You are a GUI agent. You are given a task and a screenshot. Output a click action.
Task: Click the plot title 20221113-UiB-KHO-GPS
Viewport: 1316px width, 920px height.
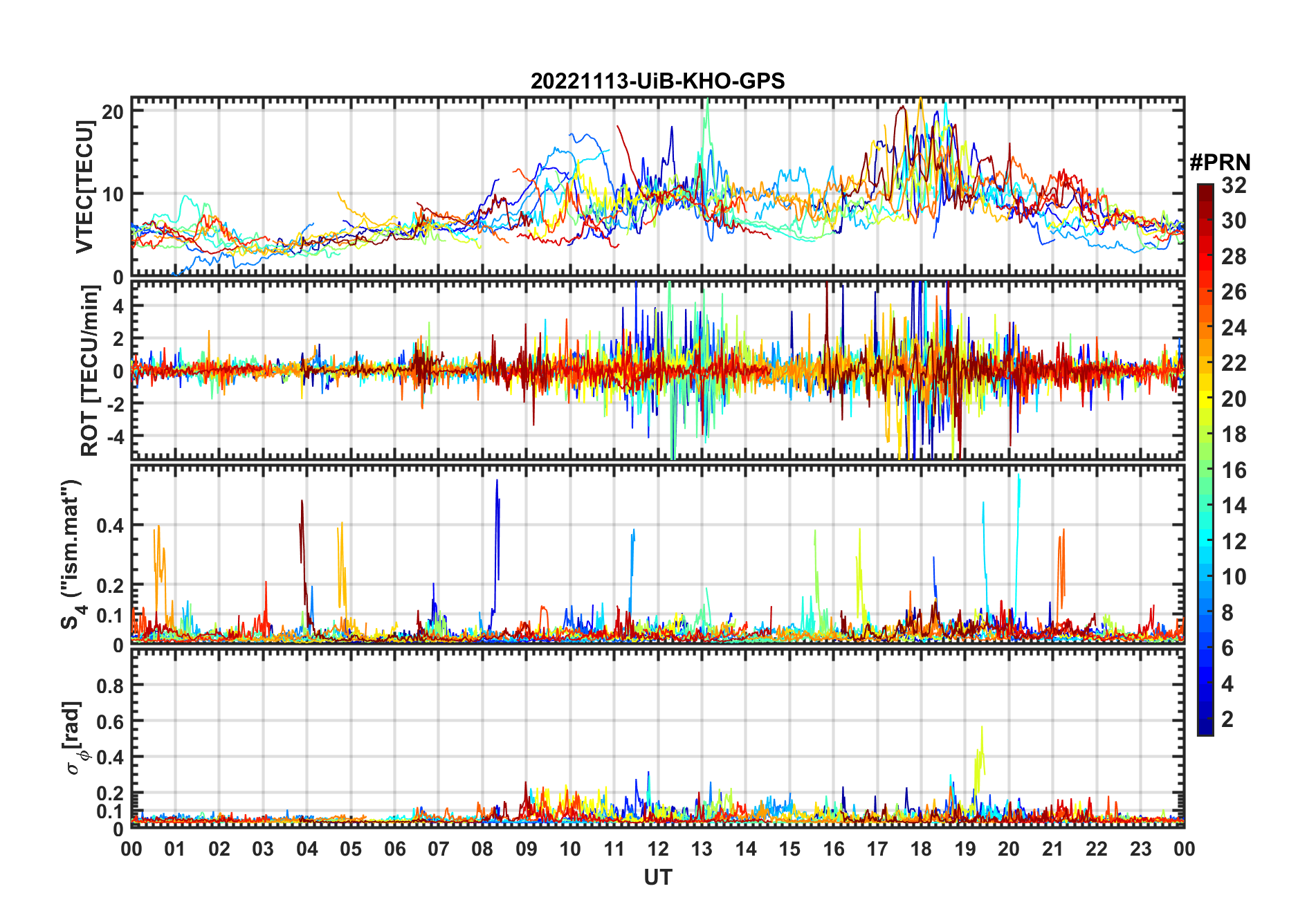pyautogui.click(x=657, y=82)
